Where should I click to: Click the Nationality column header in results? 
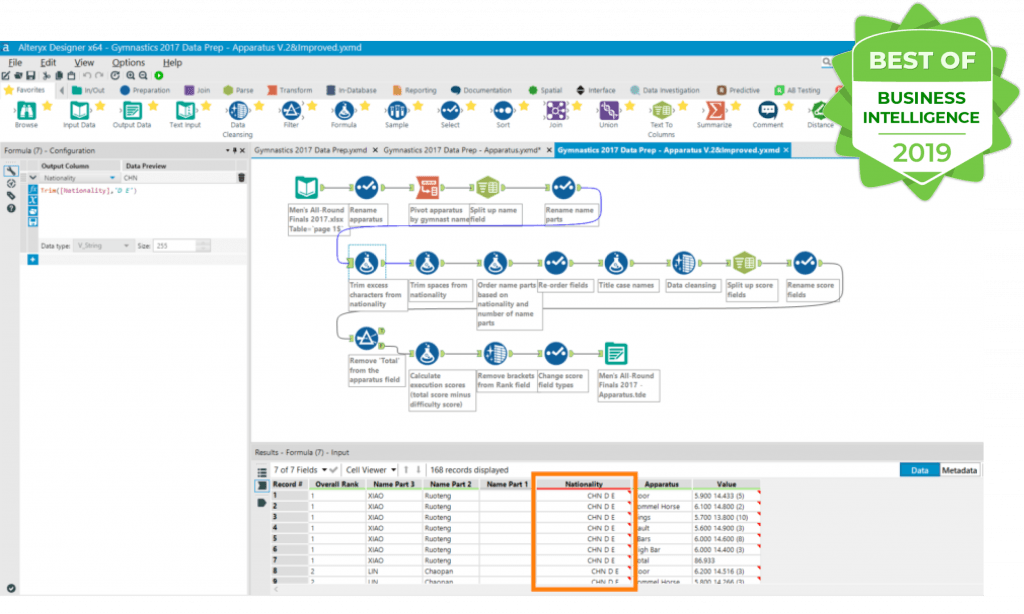coord(584,484)
